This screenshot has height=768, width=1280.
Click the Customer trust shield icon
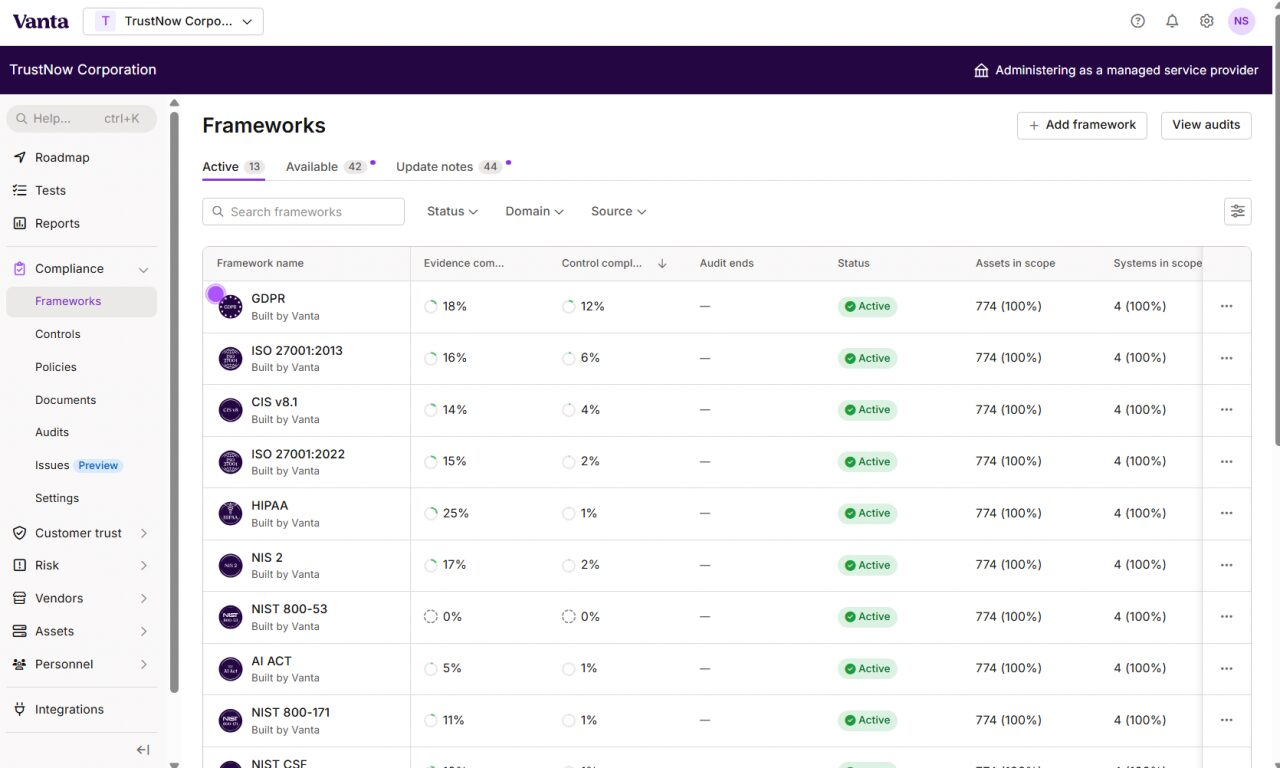pos(19,533)
